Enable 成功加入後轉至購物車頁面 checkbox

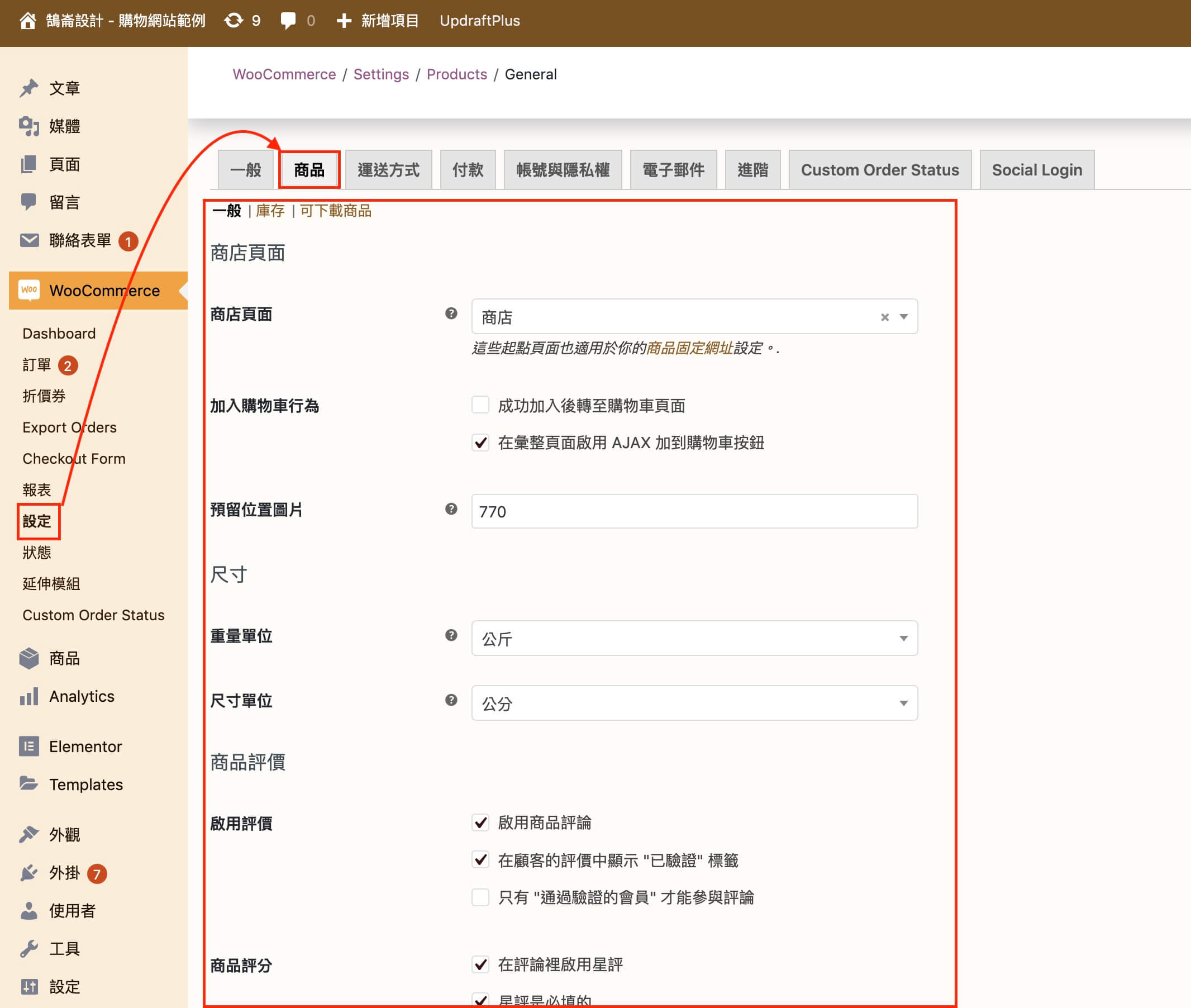click(480, 405)
